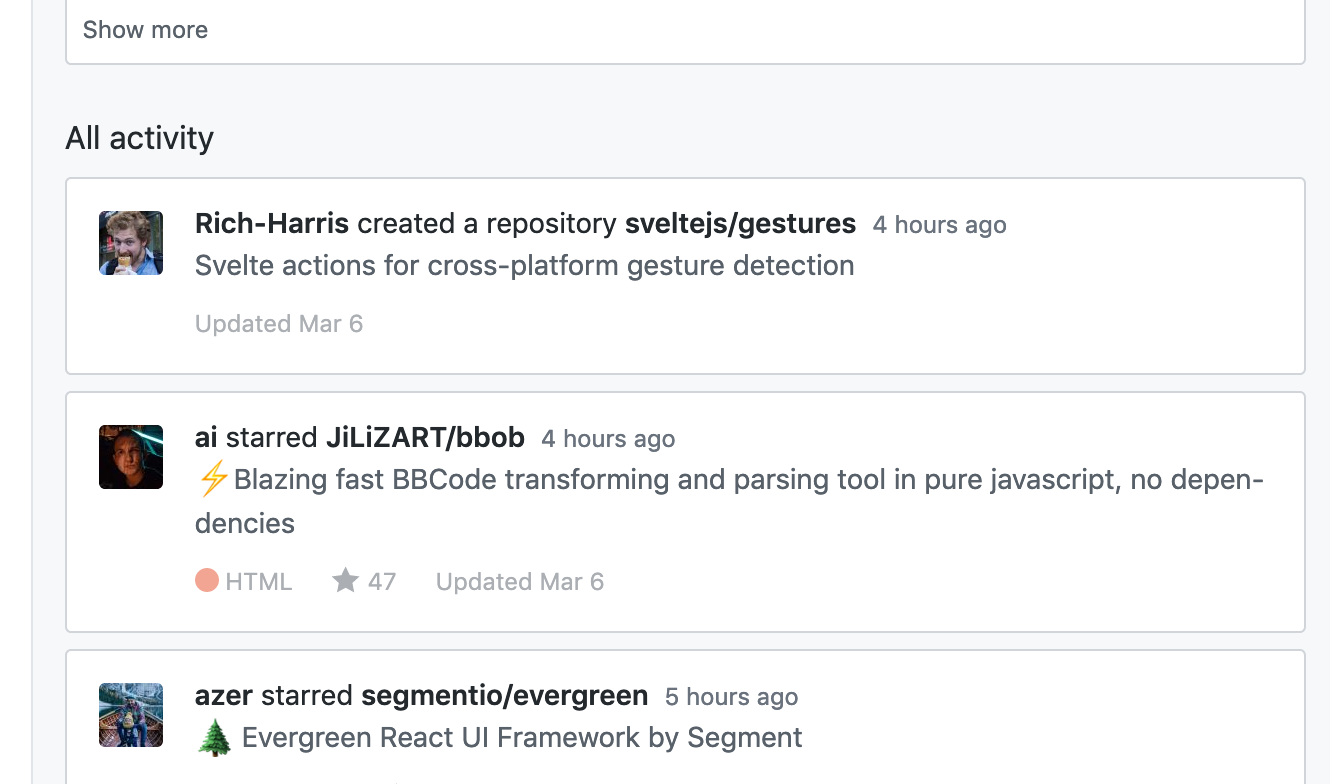The image size is (1330, 784).
Task: Click the Show more button
Action: (145, 30)
